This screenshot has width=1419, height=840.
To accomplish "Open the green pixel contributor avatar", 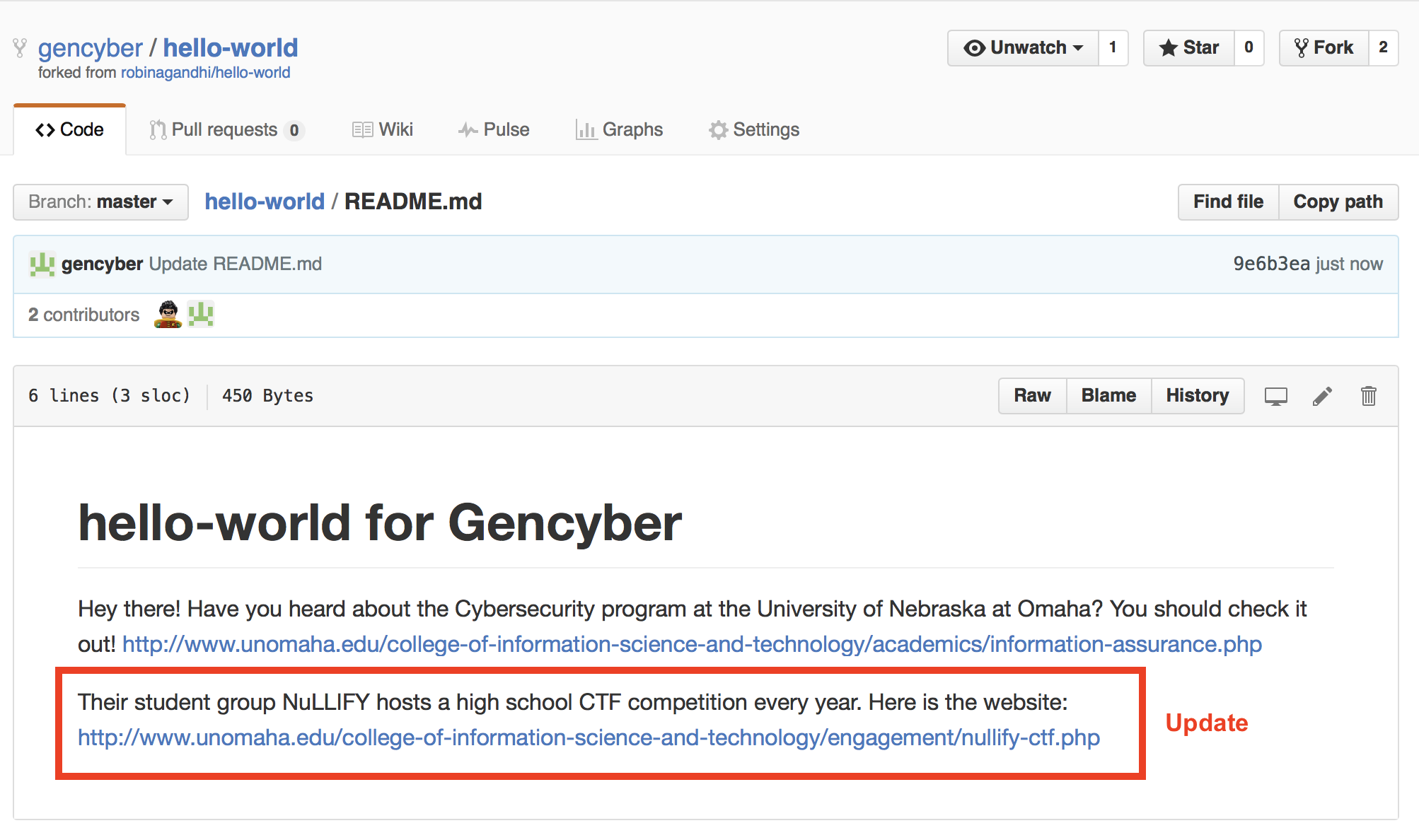I will click(x=201, y=315).
